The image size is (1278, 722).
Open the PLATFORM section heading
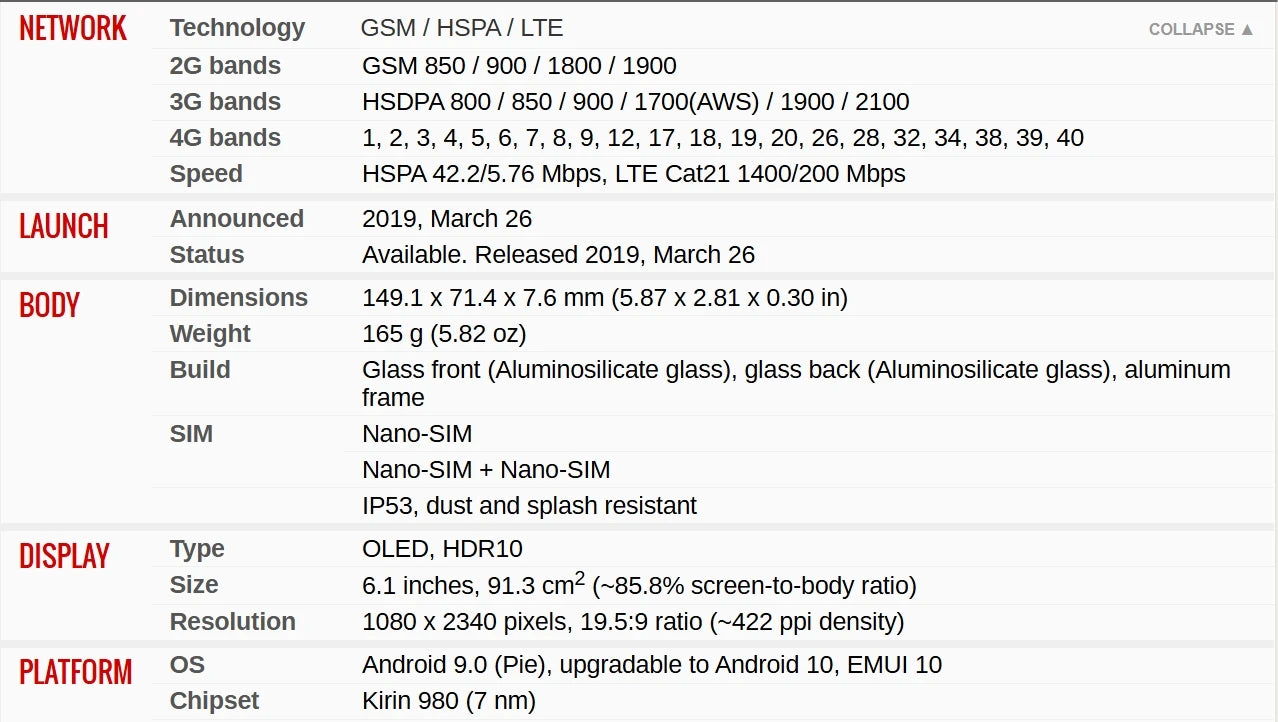74,672
